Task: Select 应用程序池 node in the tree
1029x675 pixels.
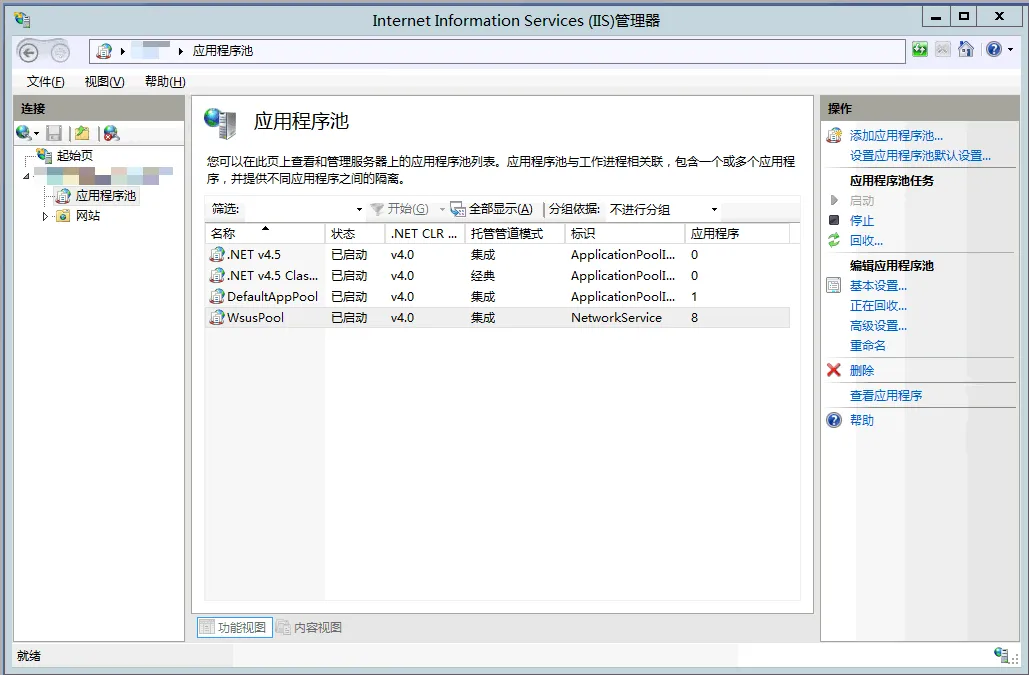Action: pos(106,195)
